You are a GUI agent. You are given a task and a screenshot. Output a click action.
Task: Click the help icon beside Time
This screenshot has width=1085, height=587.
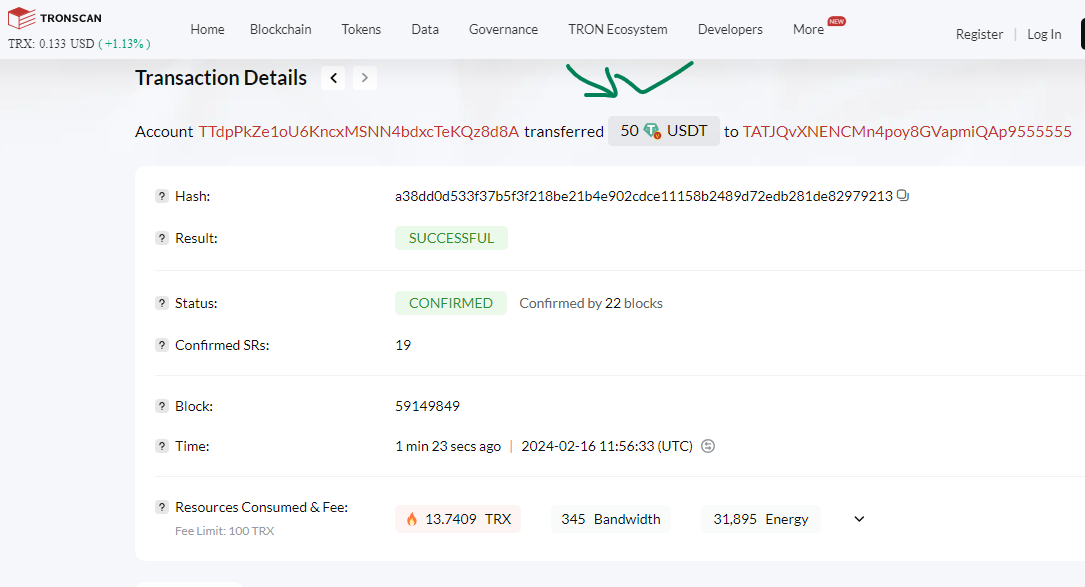[162, 446]
